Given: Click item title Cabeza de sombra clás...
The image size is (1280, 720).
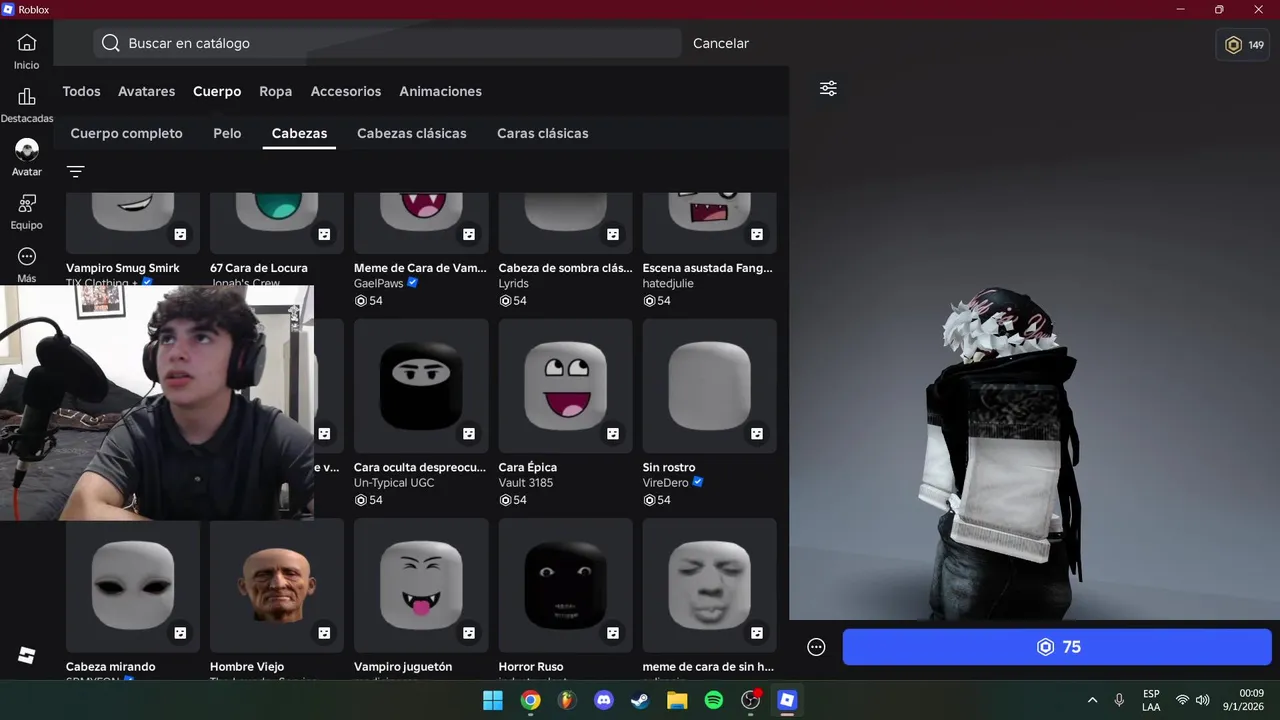Looking at the screenshot, I should coord(565,268).
